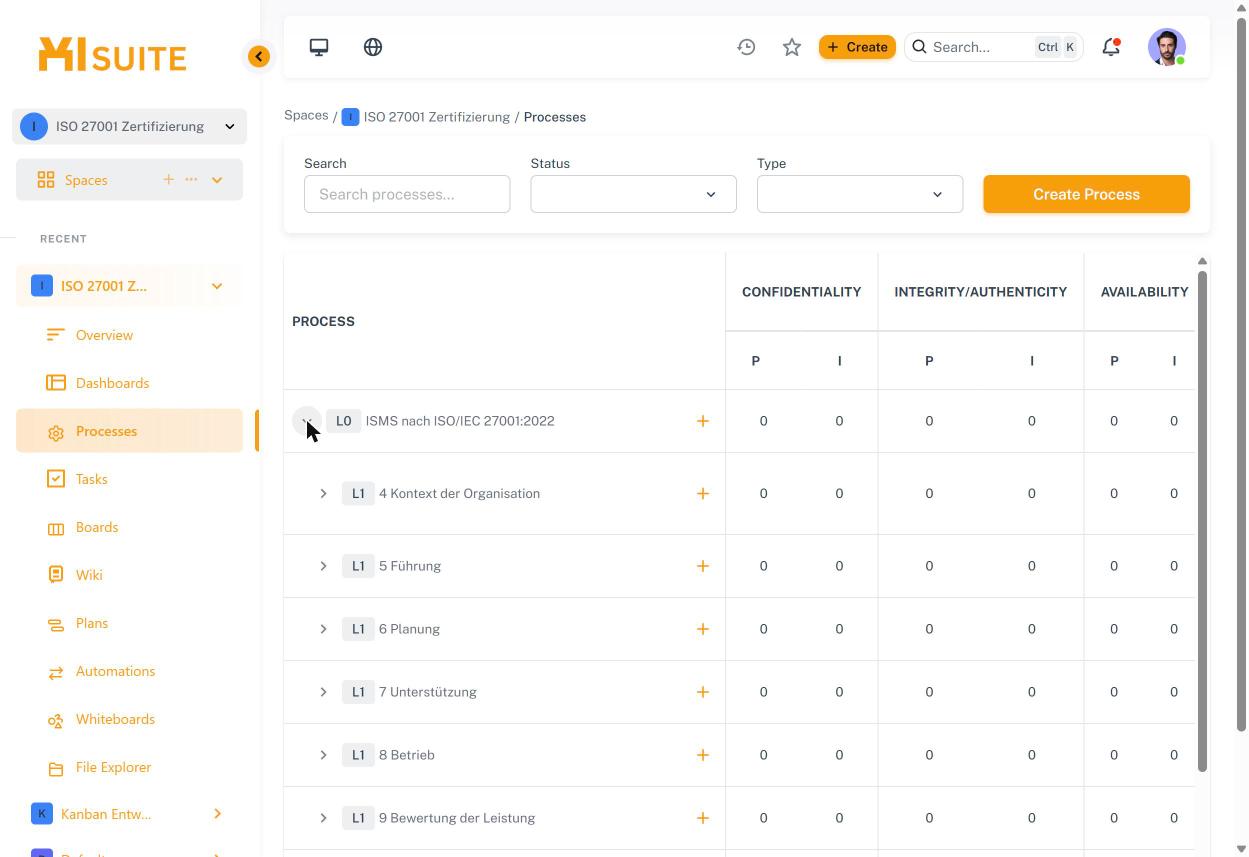Open the Status filter dropdown
This screenshot has height=857, width=1249.
[634, 194]
